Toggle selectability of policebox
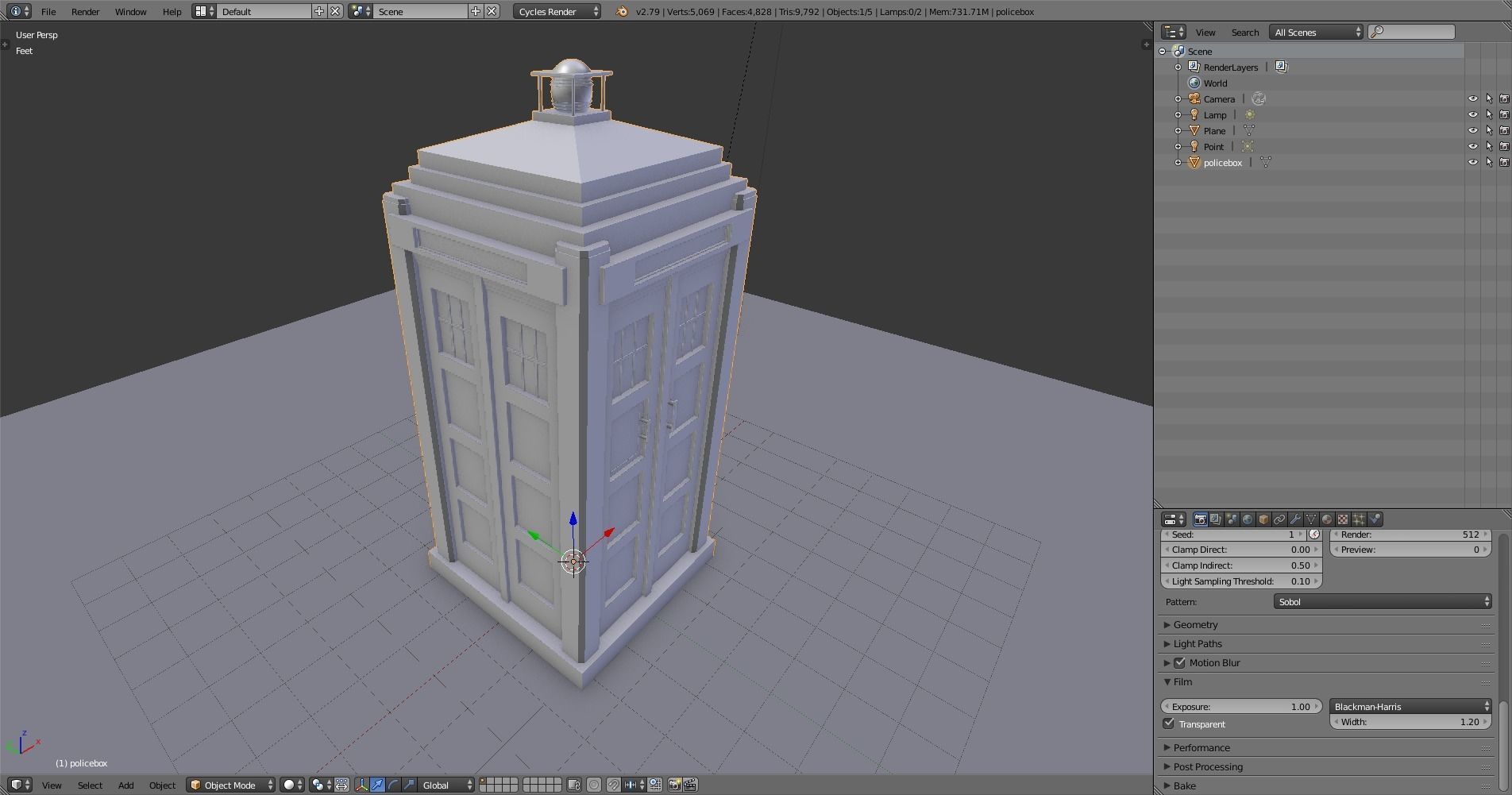Screen dimensions: 1512x795 click(x=1489, y=162)
